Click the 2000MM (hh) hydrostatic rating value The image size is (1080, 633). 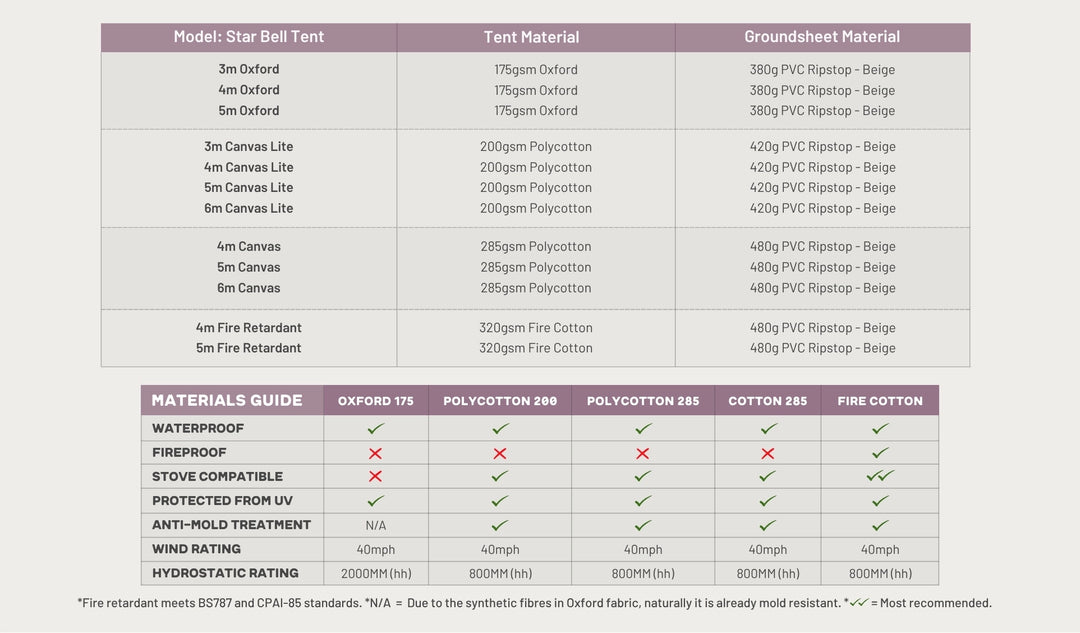click(x=376, y=573)
